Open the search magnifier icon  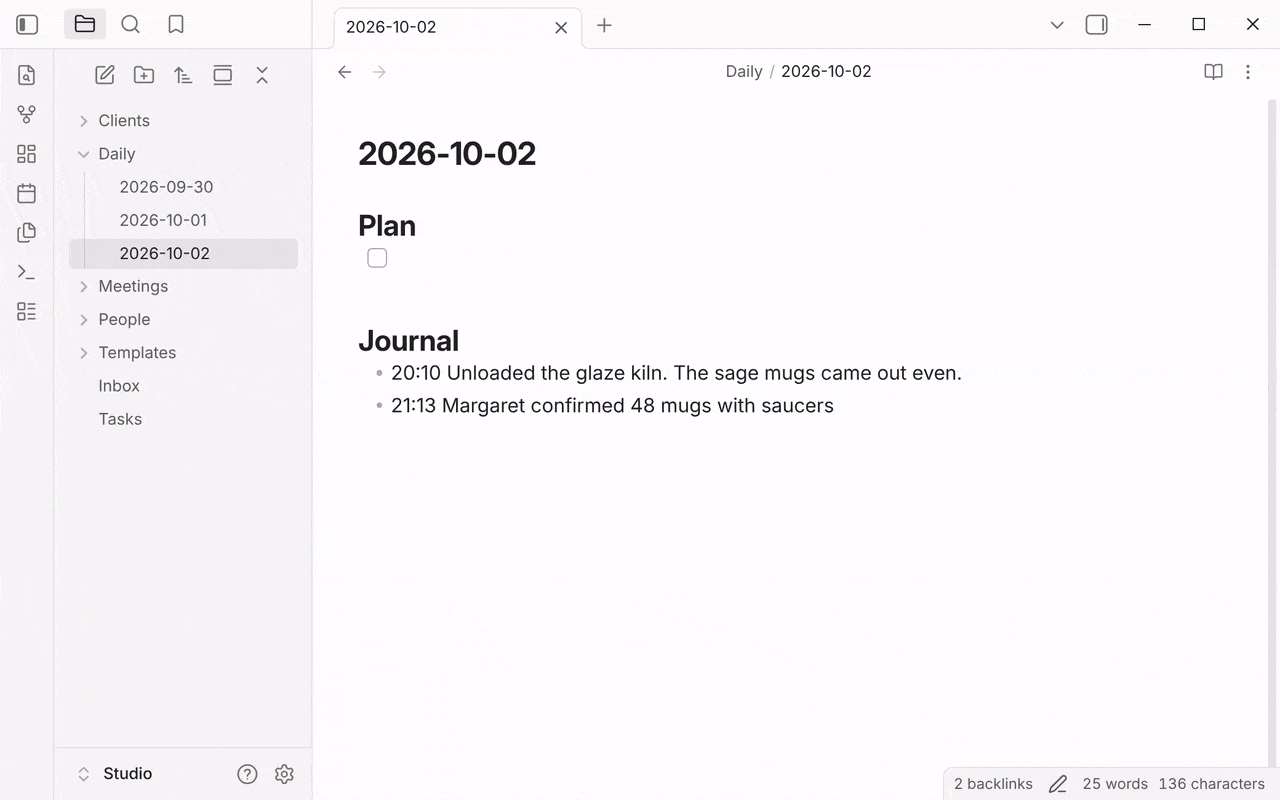pos(130,24)
